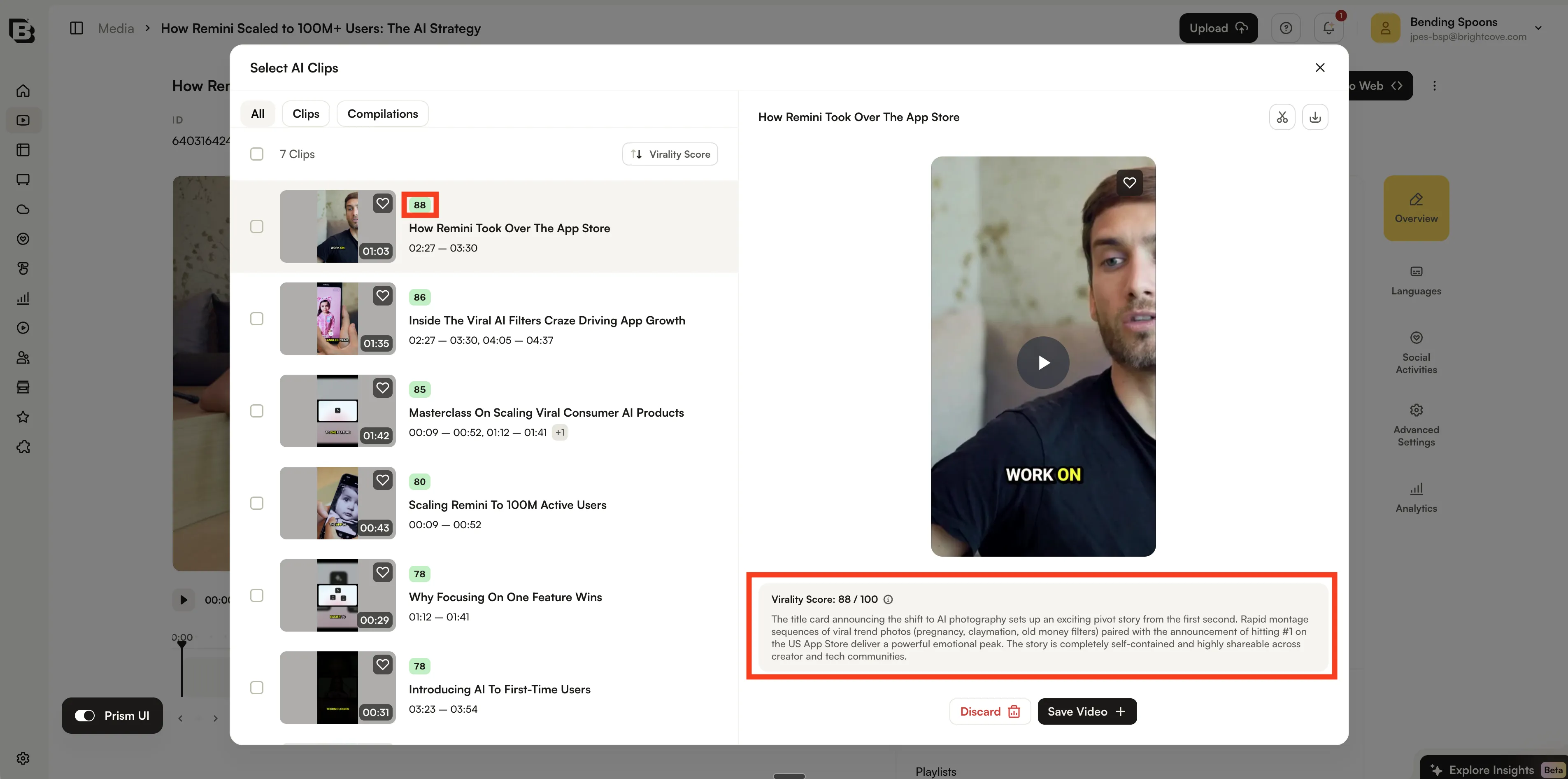The width and height of the screenshot is (1568, 779).
Task: Switch to the Compilations tab
Action: [382, 114]
